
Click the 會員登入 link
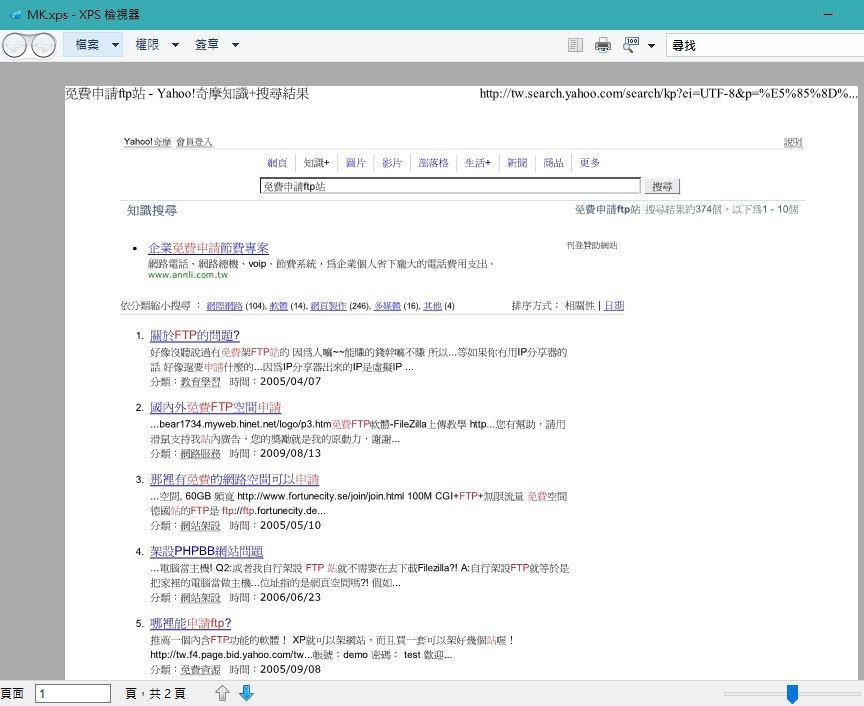(194, 142)
